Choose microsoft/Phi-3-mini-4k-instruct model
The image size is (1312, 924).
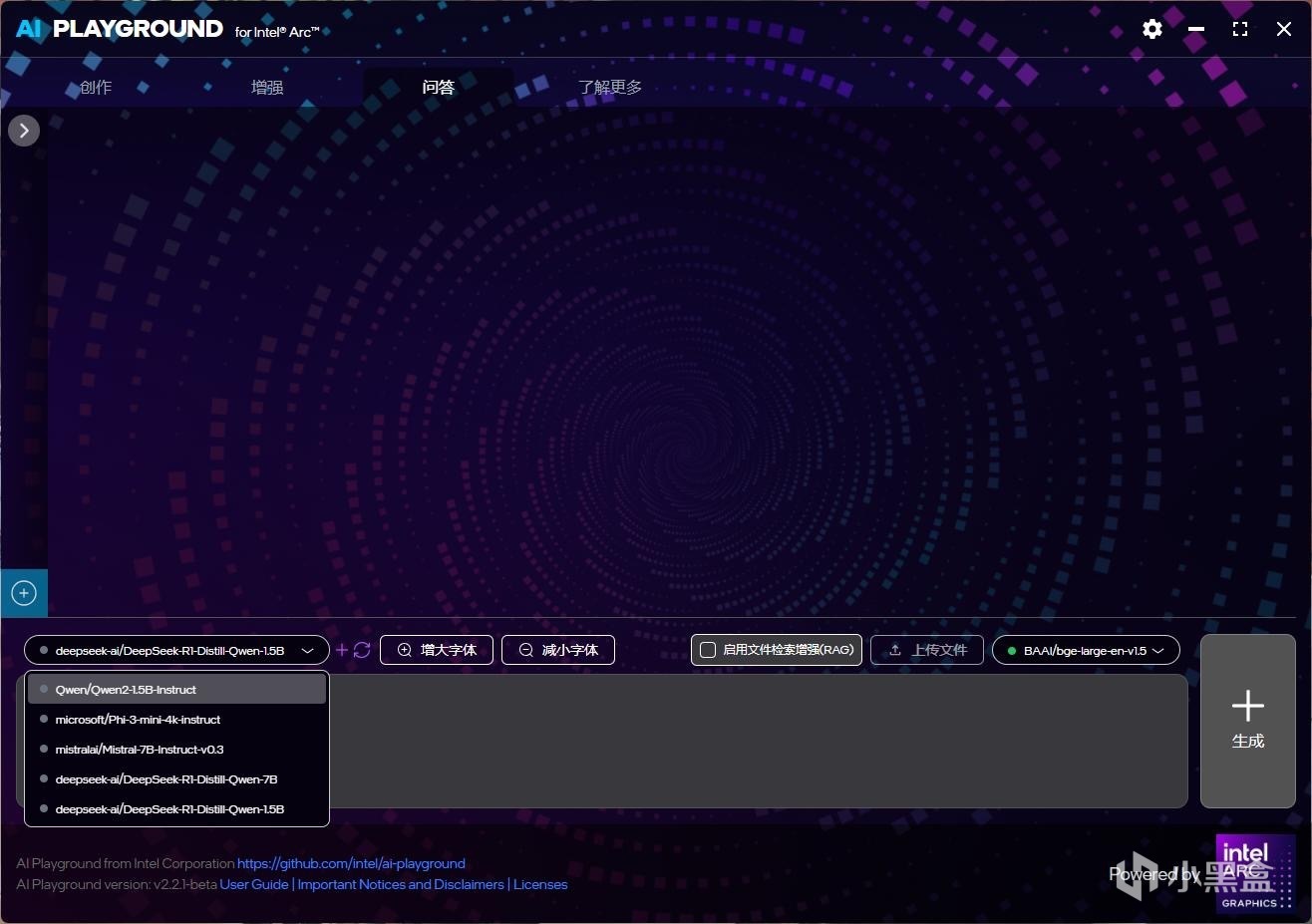point(176,719)
